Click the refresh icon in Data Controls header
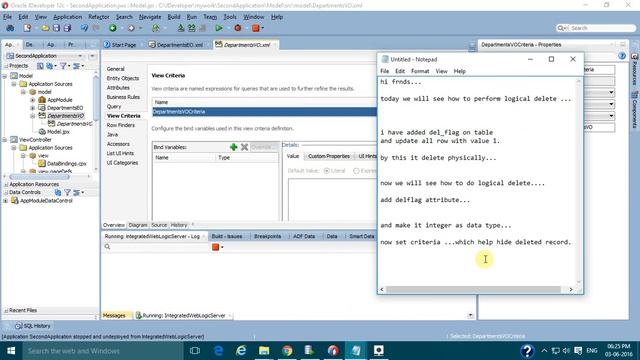 pos(58,192)
